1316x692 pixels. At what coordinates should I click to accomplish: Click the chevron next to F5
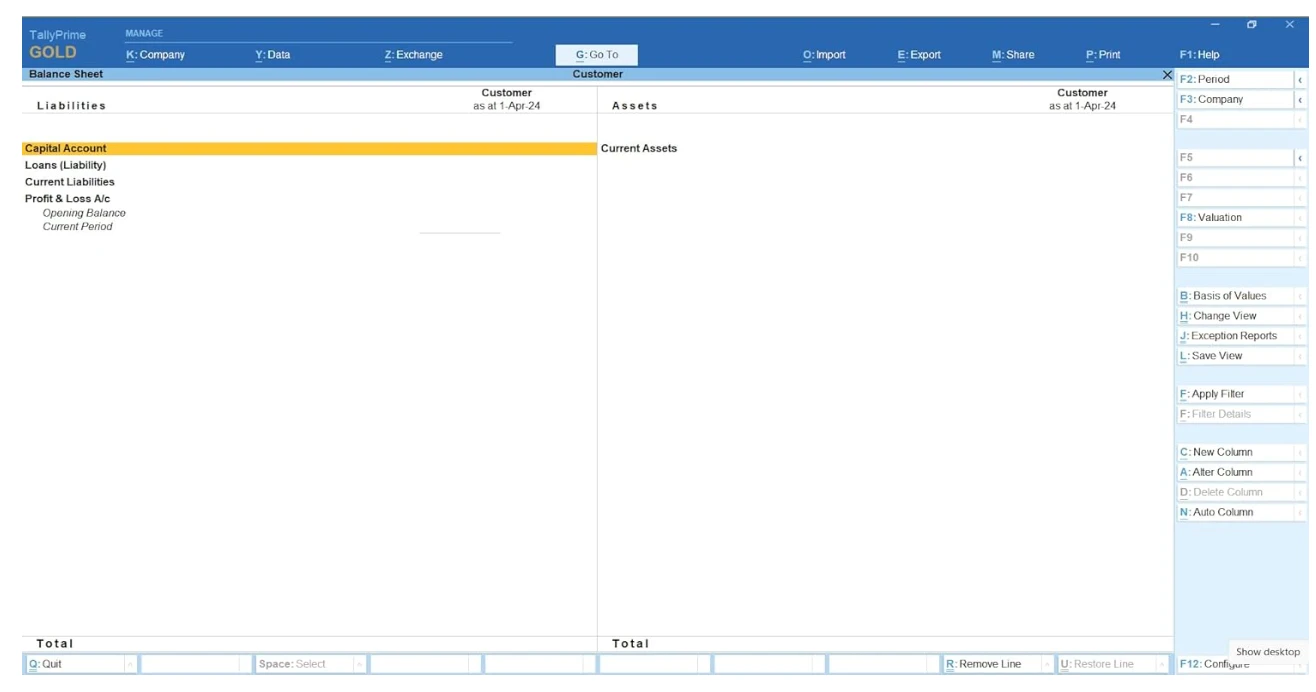pos(1300,158)
